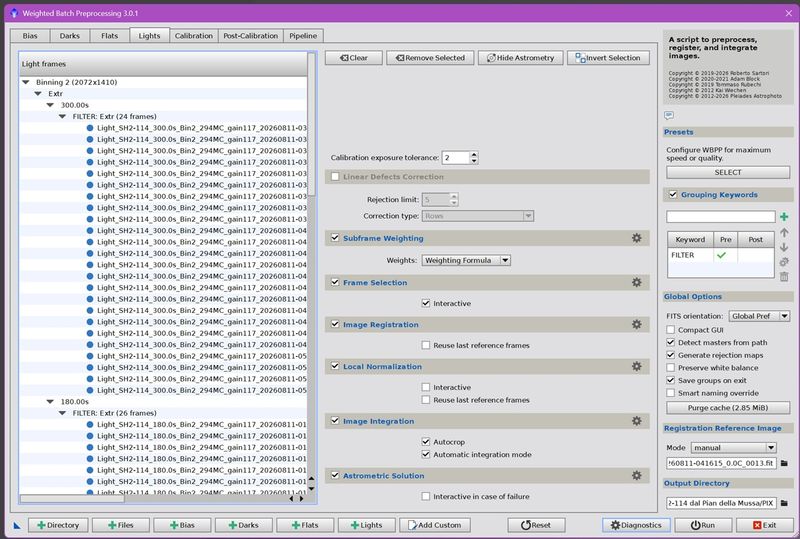Click the speech bubble icon above Presets

669,115
